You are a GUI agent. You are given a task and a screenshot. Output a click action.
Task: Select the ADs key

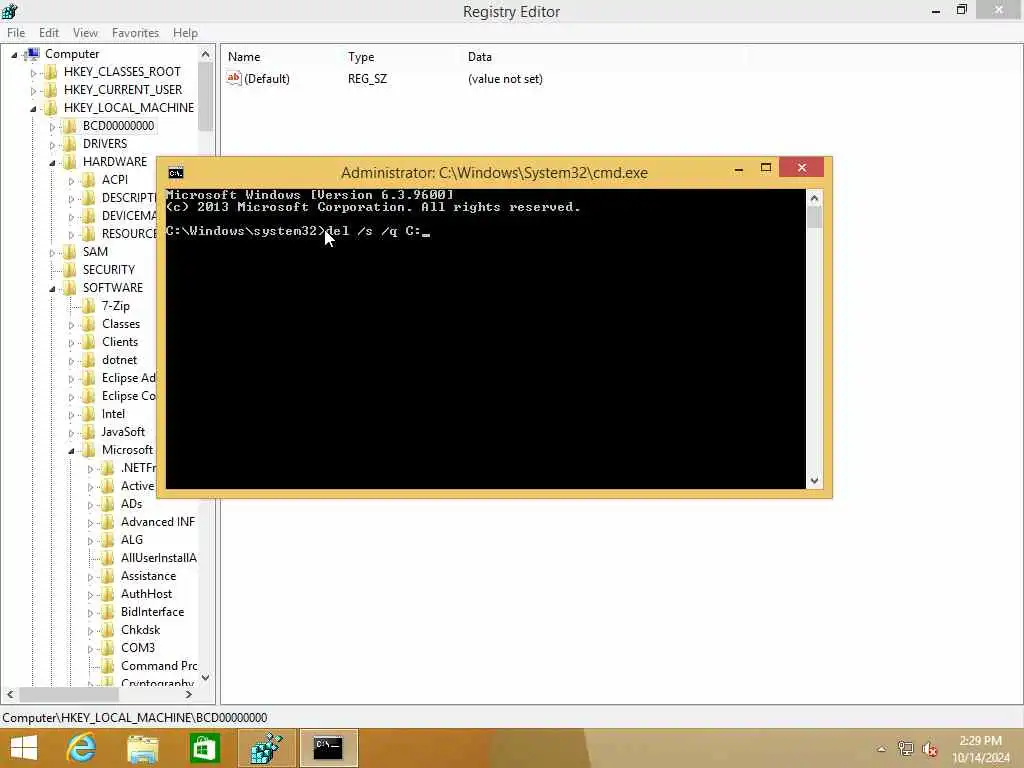pos(131,504)
